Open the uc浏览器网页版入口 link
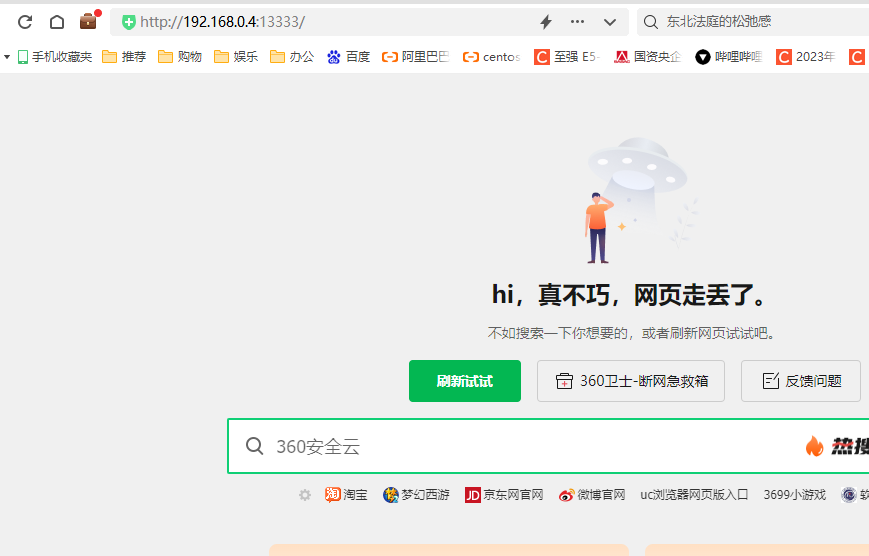The width and height of the screenshot is (869, 556). (694, 494)
